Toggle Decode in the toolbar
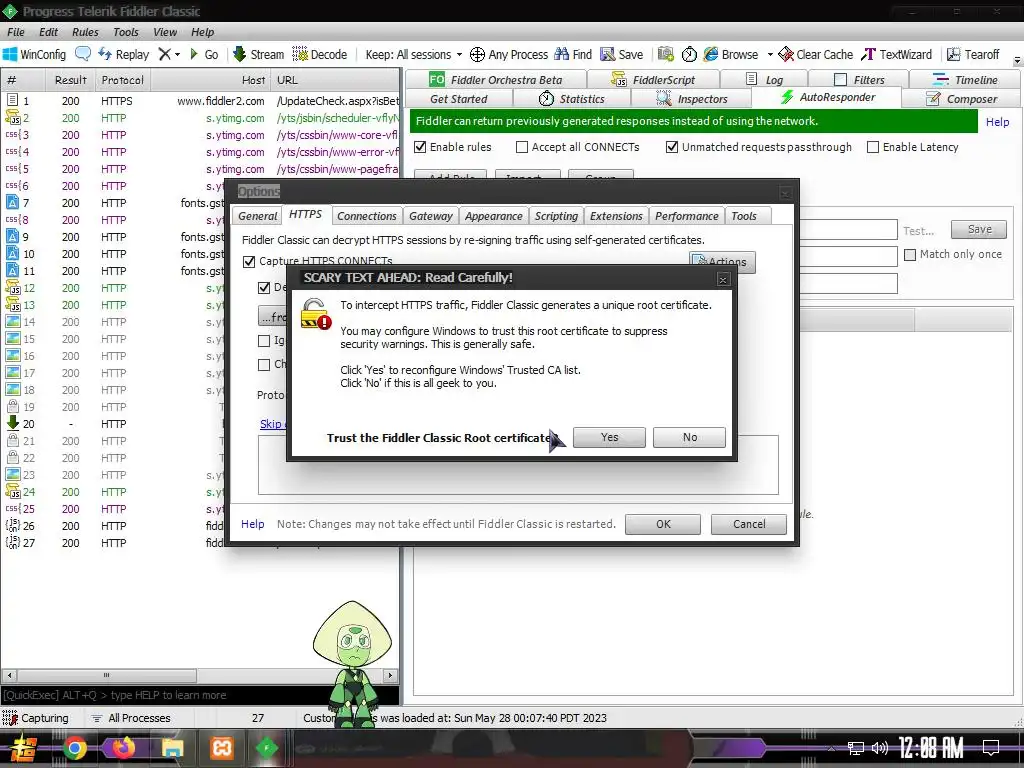This screenshot has height=768, width=1024. pos(320,54)
